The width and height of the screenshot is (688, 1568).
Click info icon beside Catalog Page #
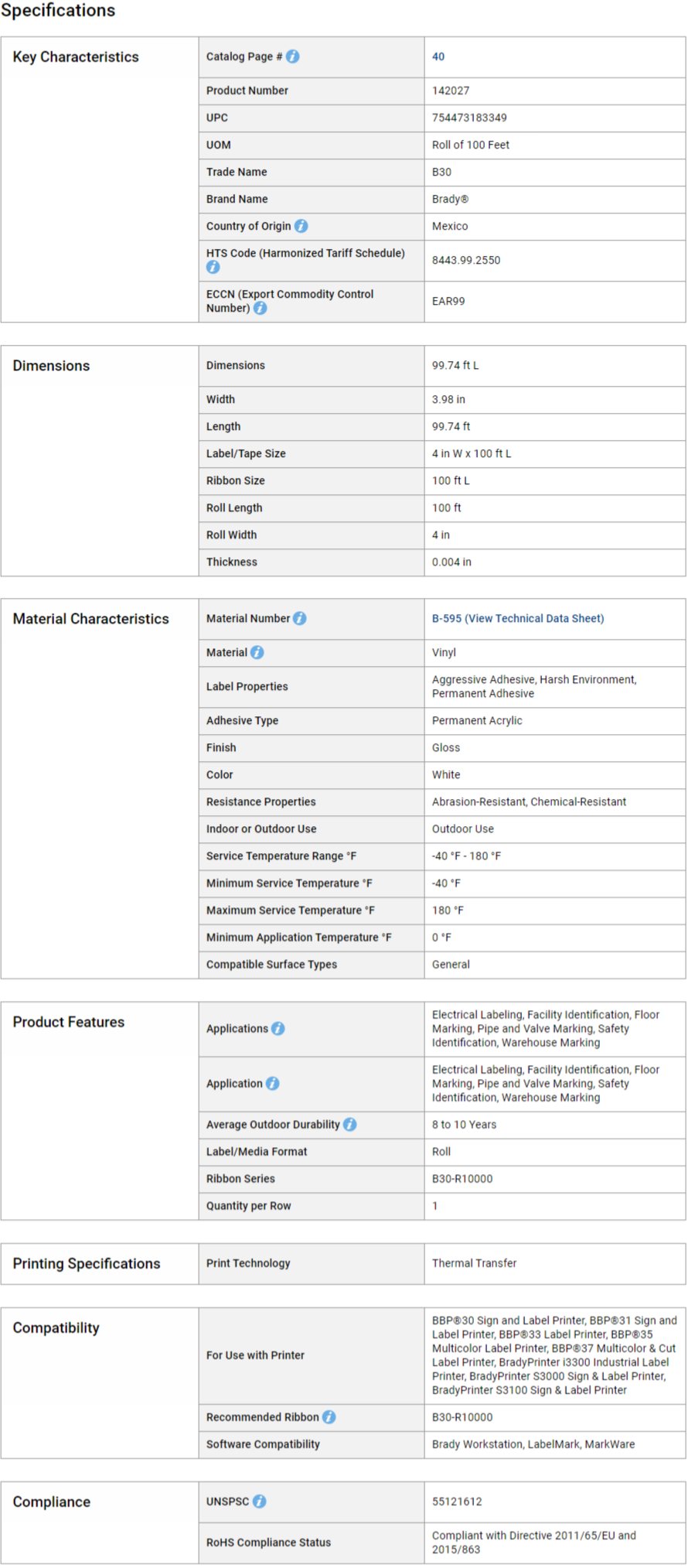pos(293,56)
